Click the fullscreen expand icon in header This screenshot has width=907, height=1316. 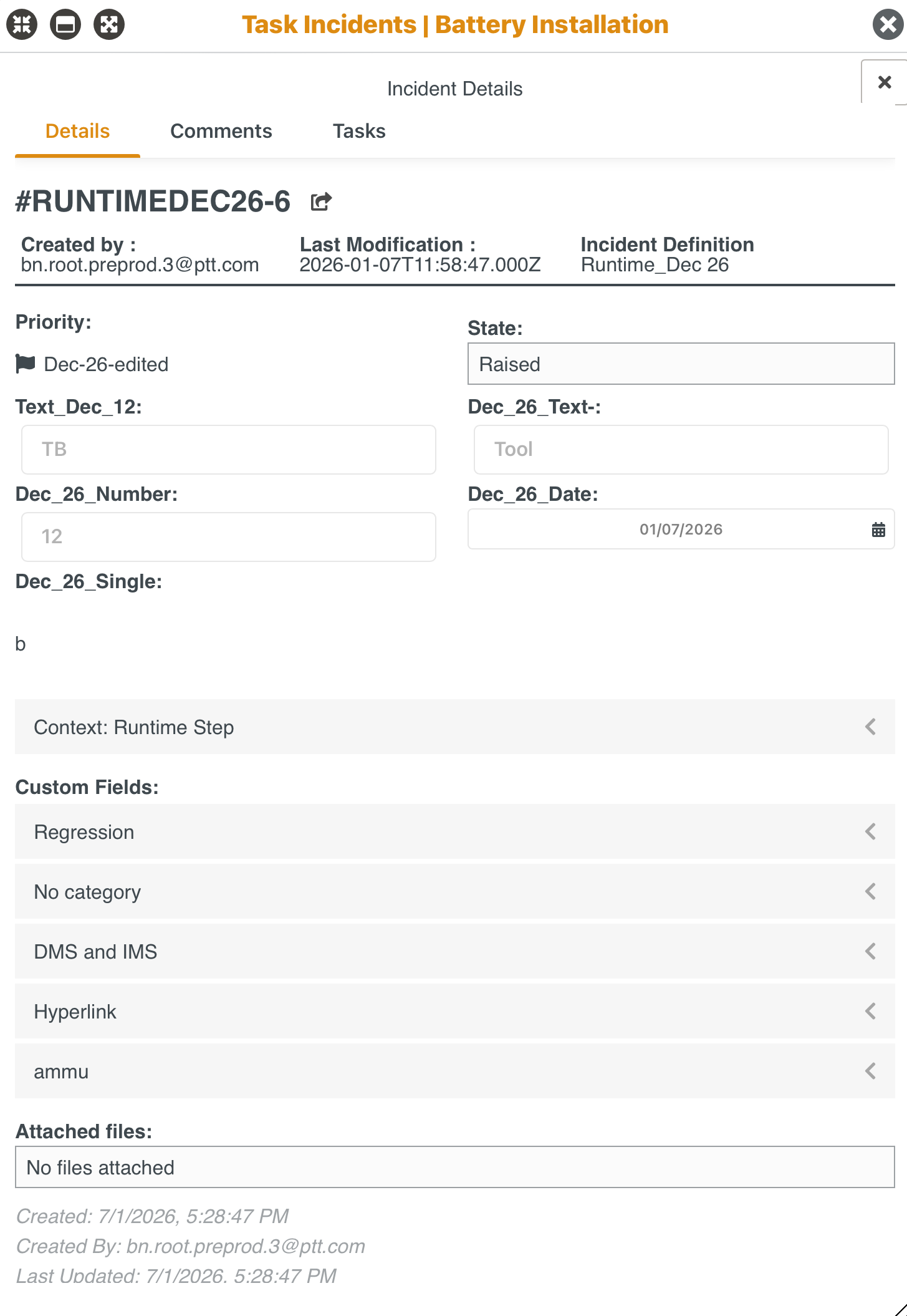pos(109,25)
